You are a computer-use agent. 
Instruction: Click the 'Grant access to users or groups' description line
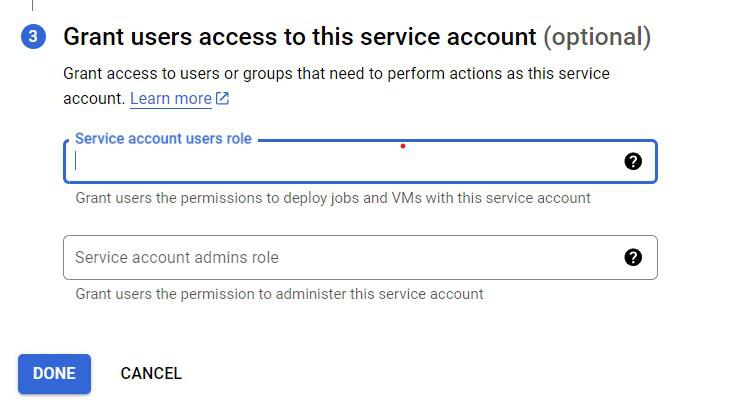(336, 73)
